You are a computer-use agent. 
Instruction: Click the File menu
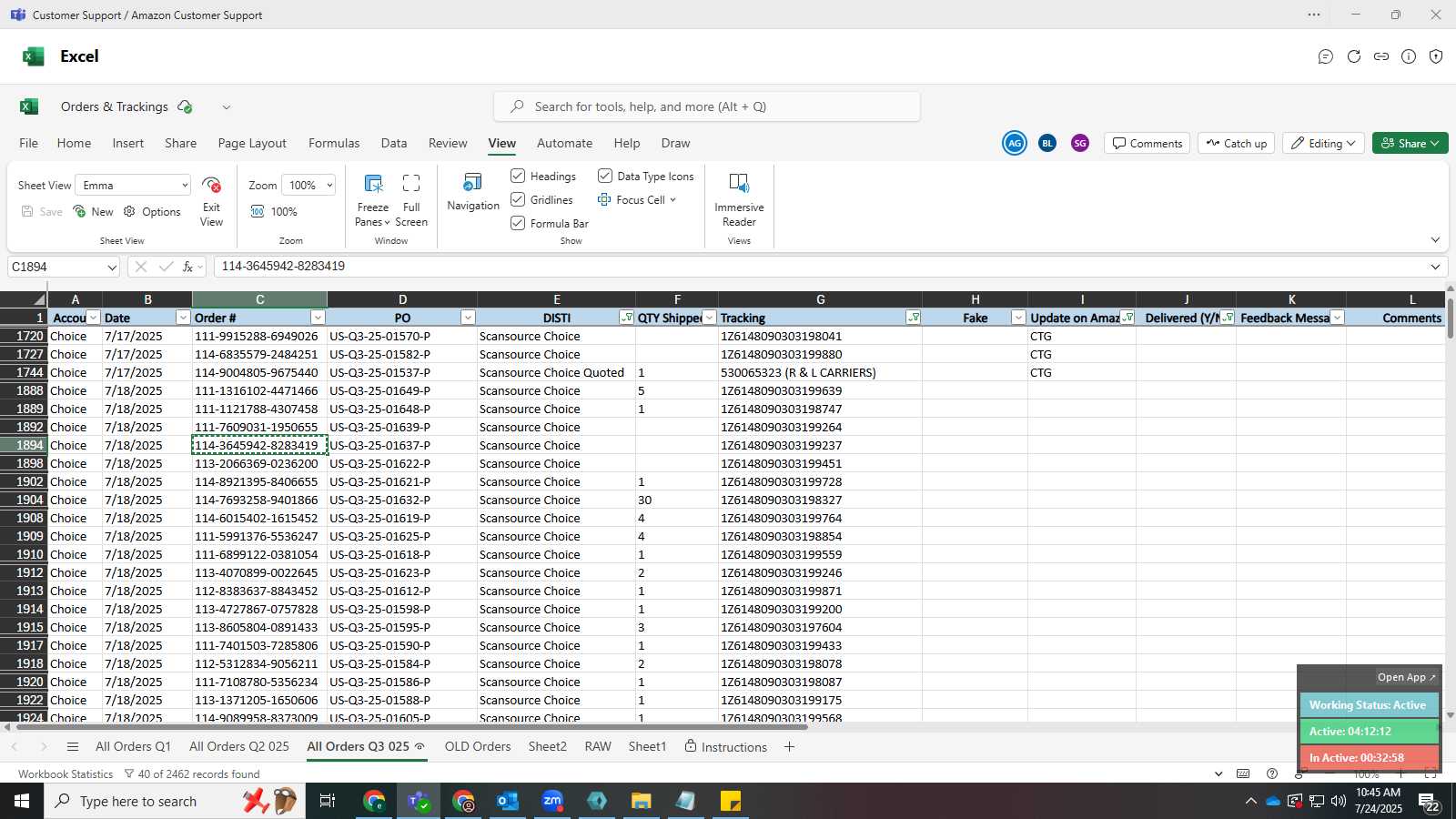click(29, 143)
